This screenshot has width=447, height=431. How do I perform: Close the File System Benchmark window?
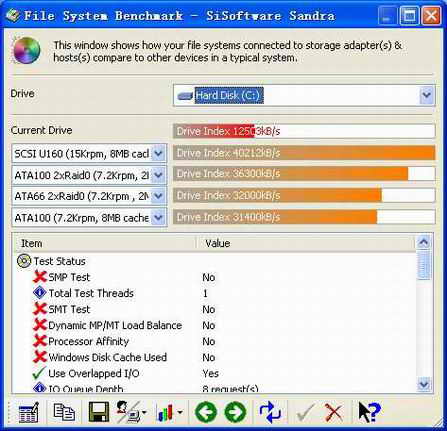click(431, 15)
